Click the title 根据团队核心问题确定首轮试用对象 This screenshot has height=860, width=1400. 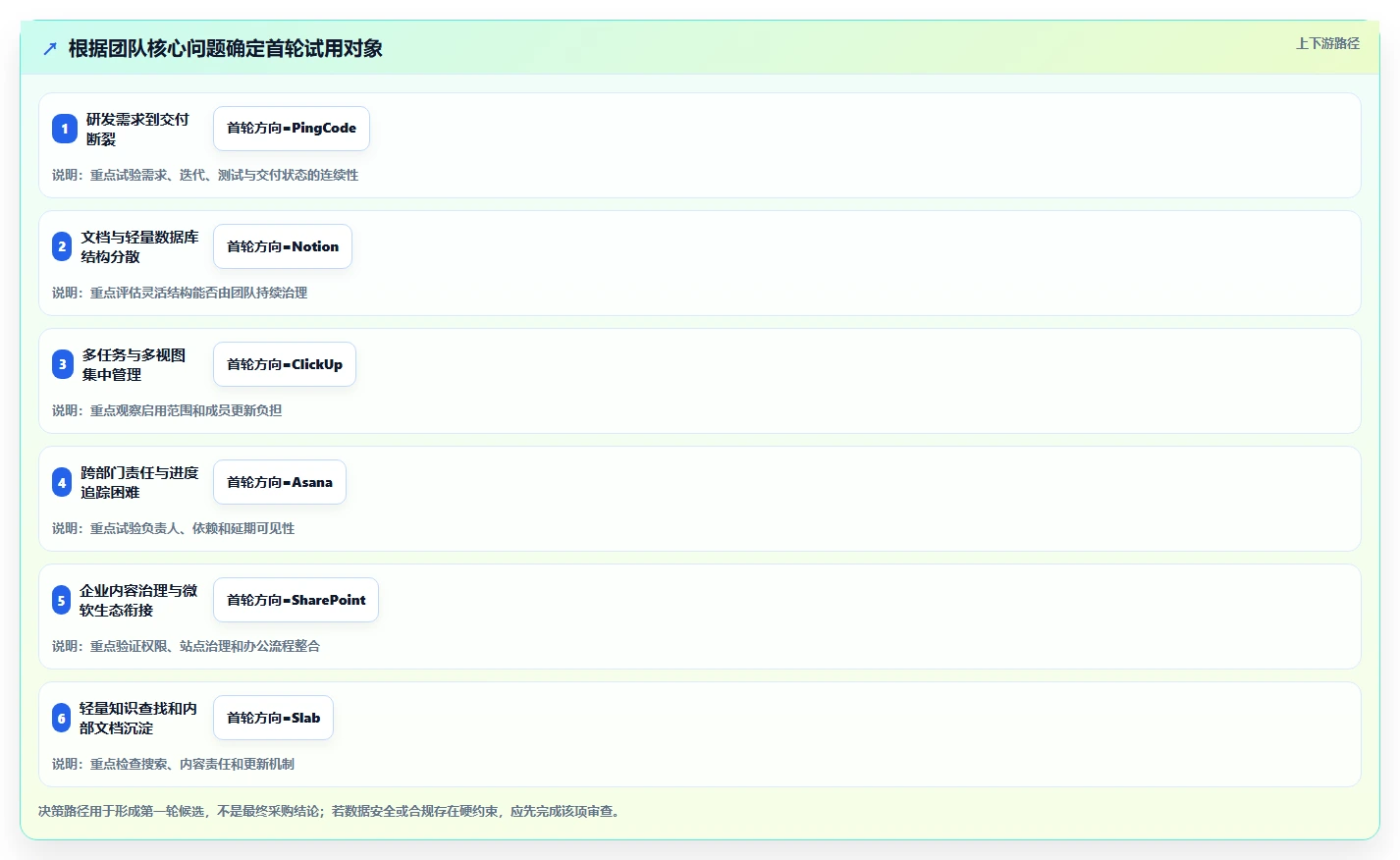click(226, 48)
